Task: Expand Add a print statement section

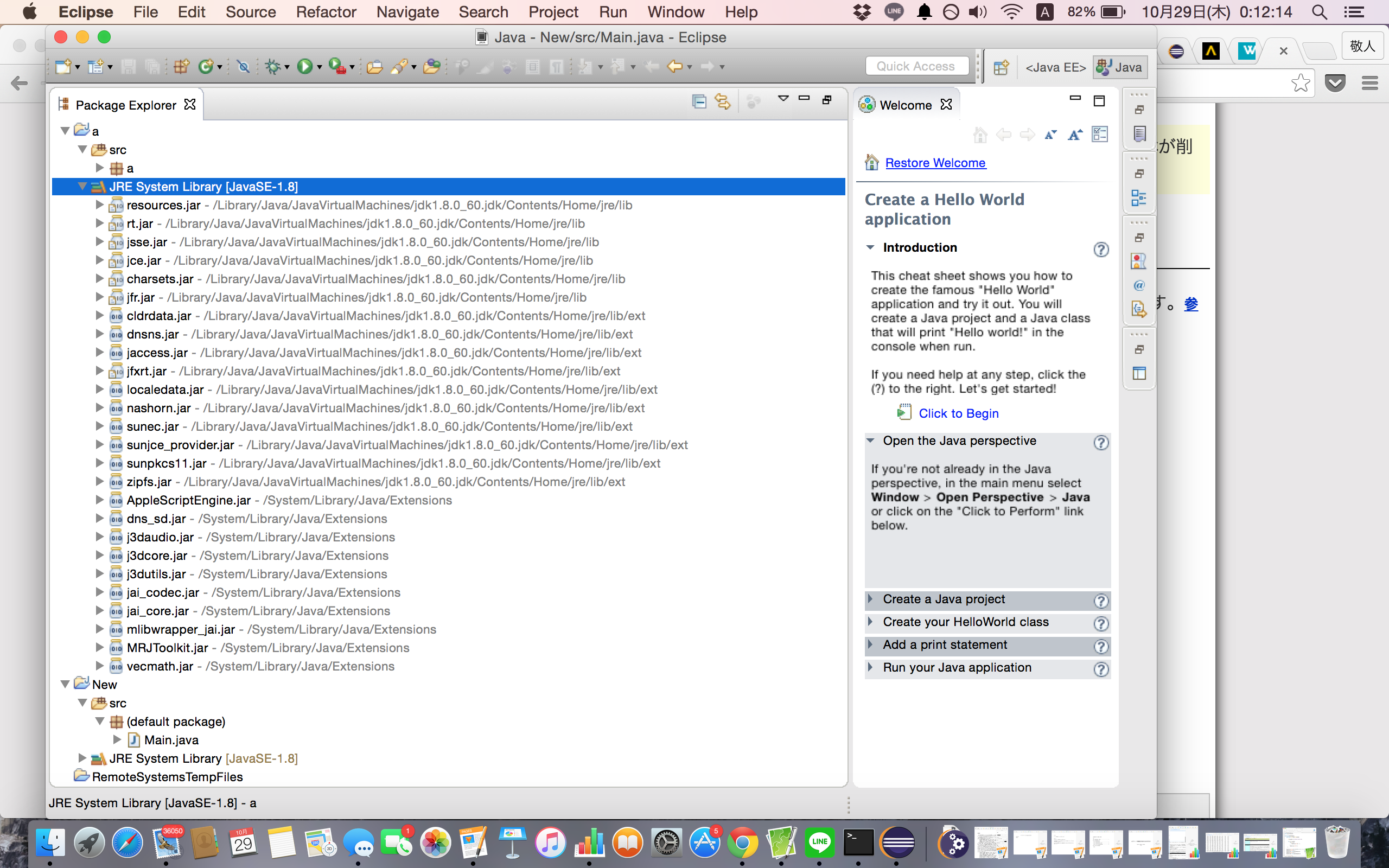Action: coord(870,644)
